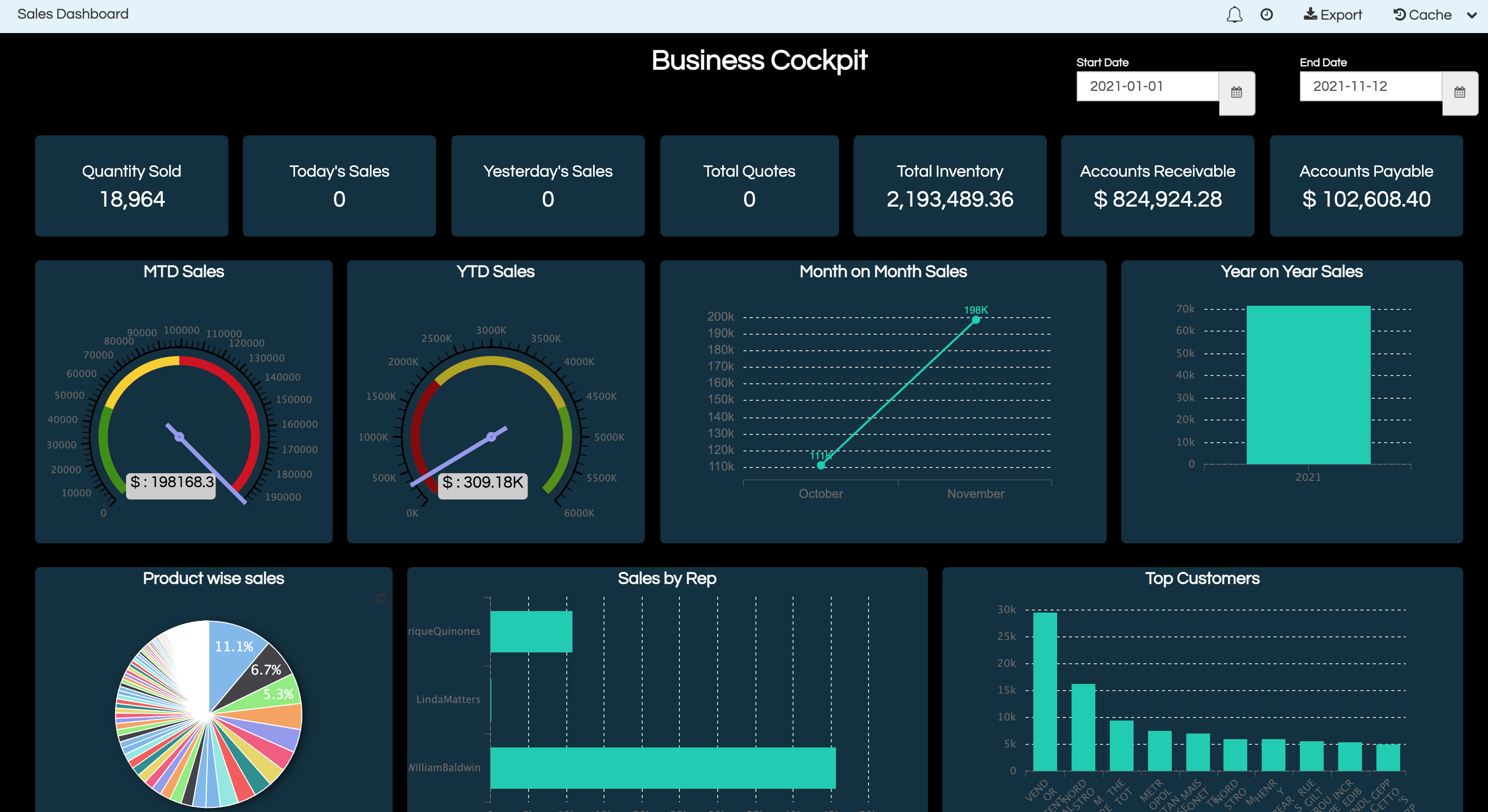Click the Cache button
The image size is (1488, 812).
[1422, 14]
